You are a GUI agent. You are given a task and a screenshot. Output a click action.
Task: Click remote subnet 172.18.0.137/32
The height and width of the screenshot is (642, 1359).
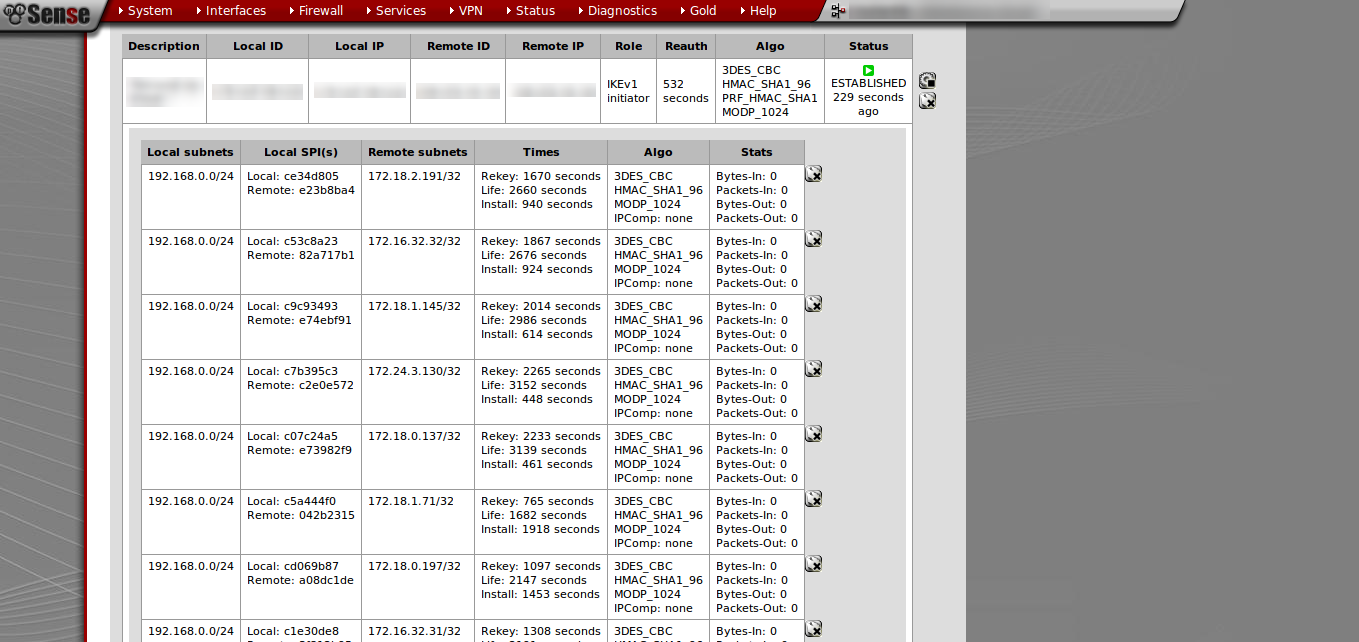click(414, 436)
